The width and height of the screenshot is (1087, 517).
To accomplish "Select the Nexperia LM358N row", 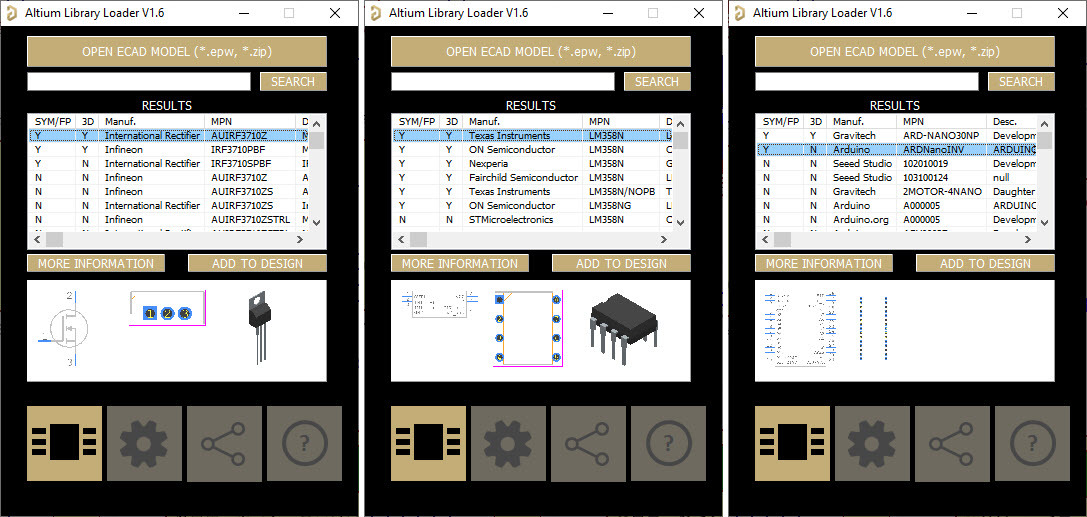I will [532, 164].
